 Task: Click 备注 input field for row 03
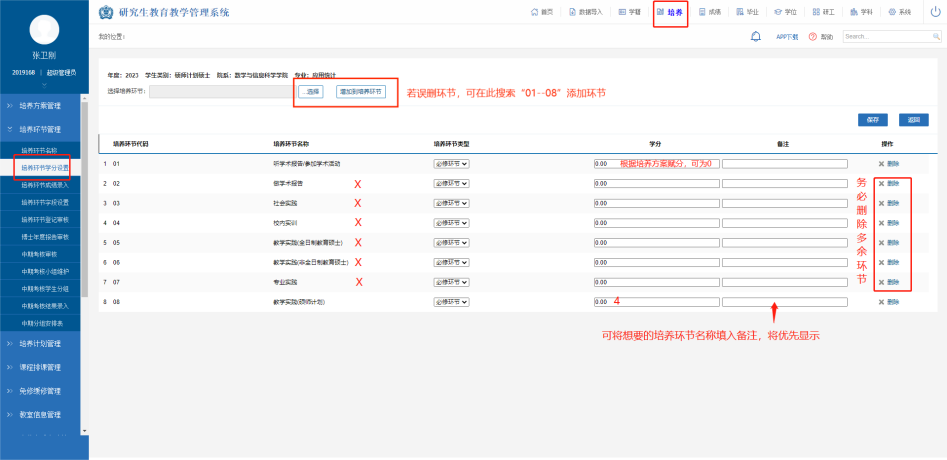784,203
